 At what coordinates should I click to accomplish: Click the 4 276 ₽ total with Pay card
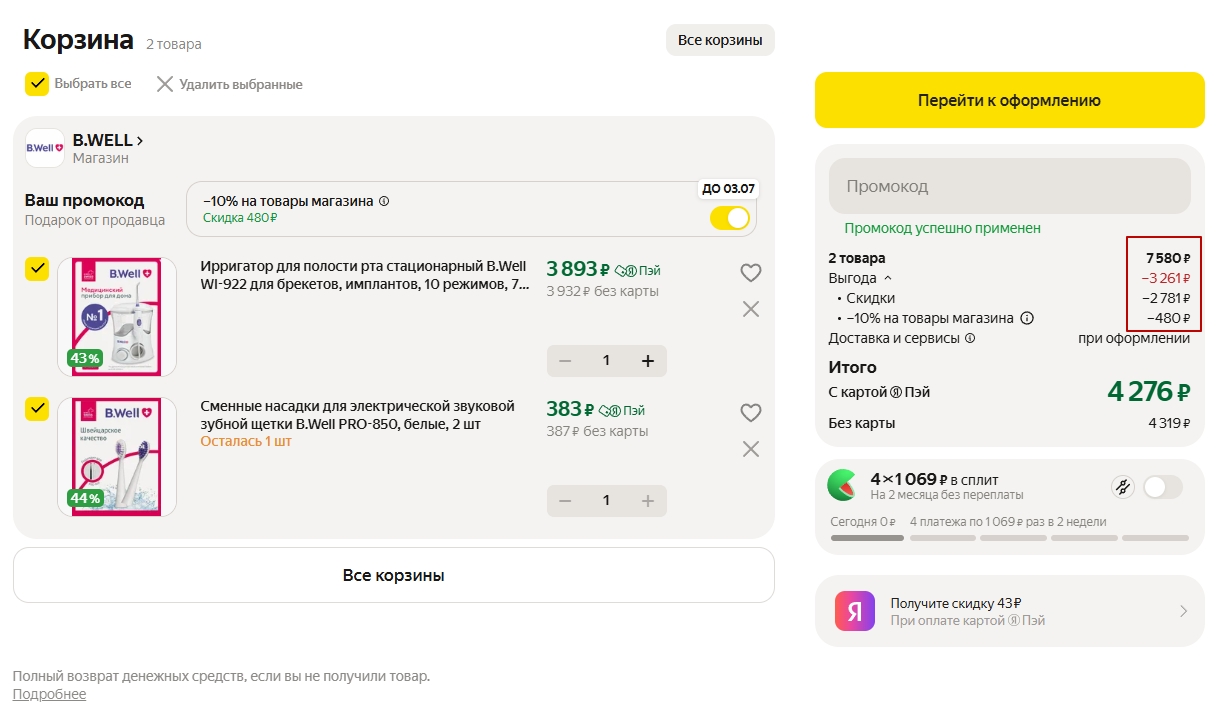(x=1149, y=391)
